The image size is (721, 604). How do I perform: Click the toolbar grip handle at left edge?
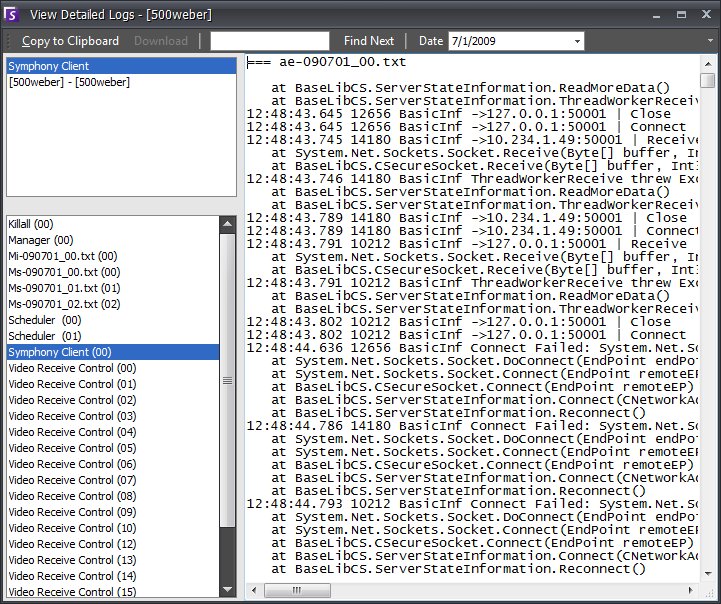[x=8, y=41]
